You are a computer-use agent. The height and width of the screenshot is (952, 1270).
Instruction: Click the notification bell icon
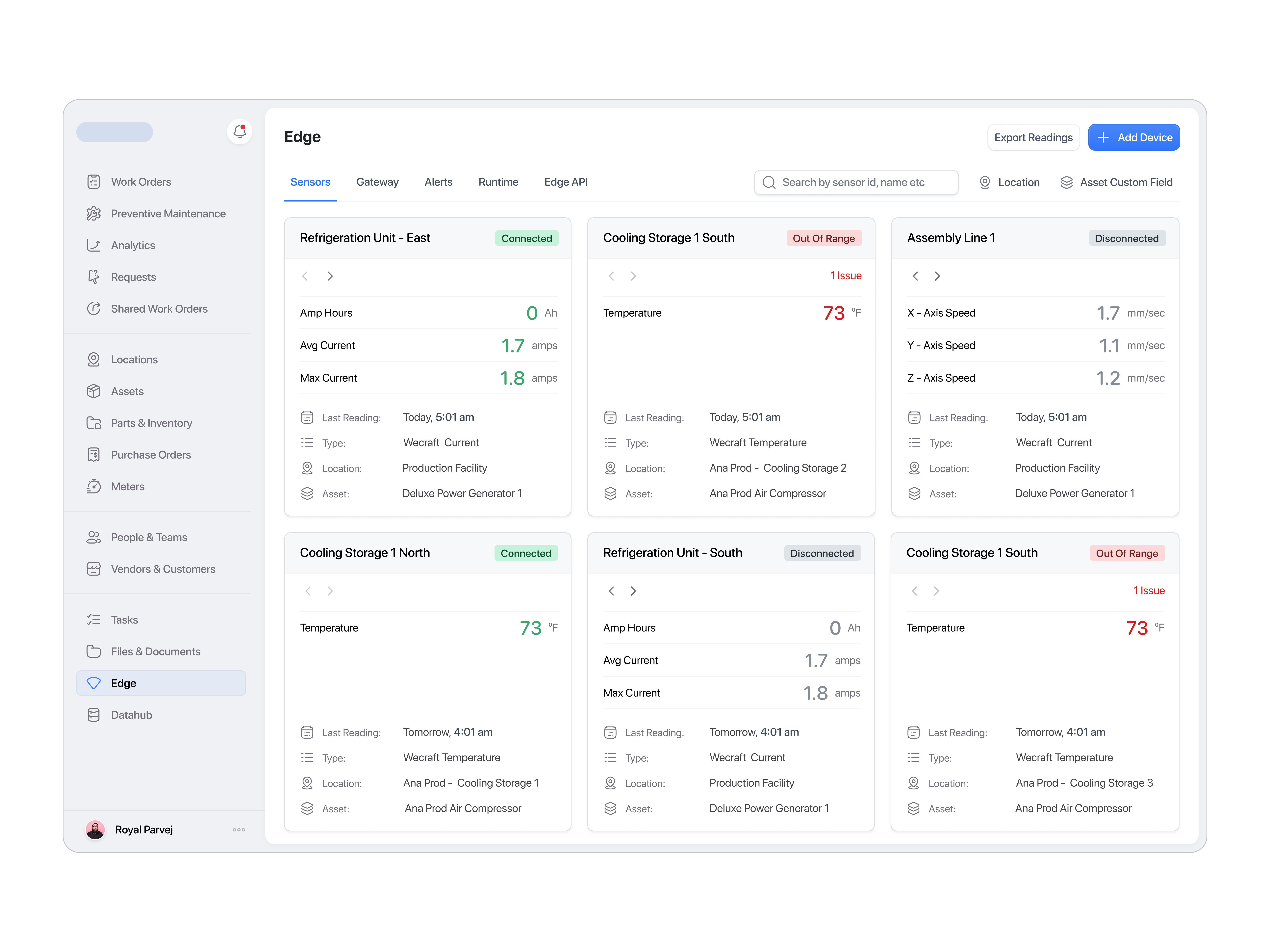pos(240,131)
